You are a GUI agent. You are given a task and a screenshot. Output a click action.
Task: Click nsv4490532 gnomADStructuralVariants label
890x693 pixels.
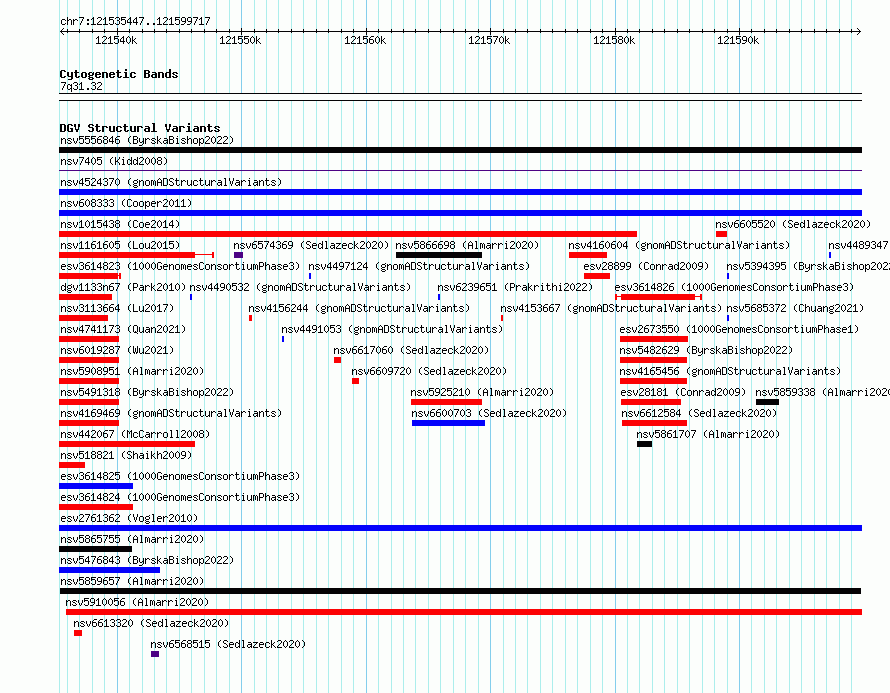[x=300, y=287]
